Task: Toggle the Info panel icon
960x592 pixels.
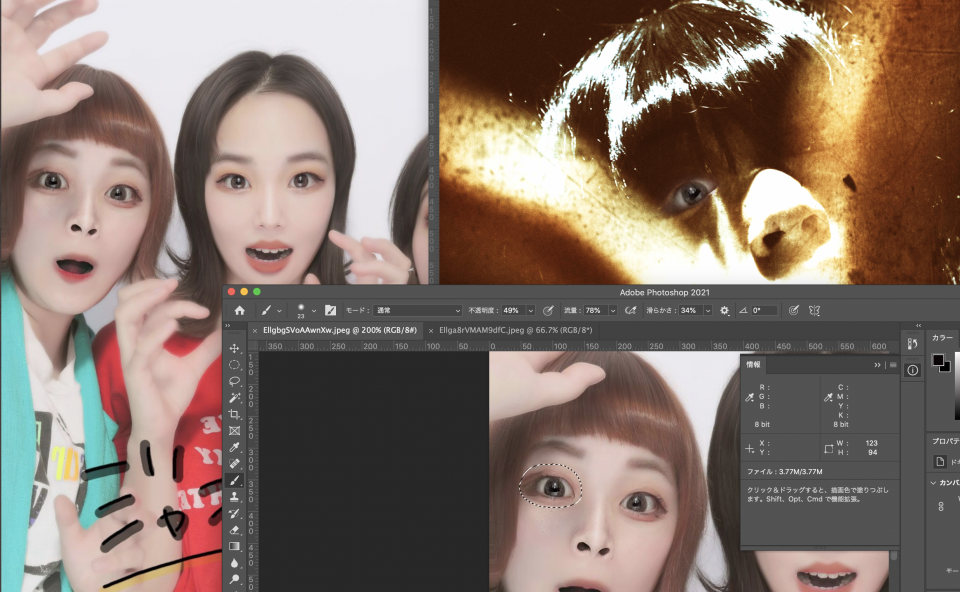Action: pos(912,370)
